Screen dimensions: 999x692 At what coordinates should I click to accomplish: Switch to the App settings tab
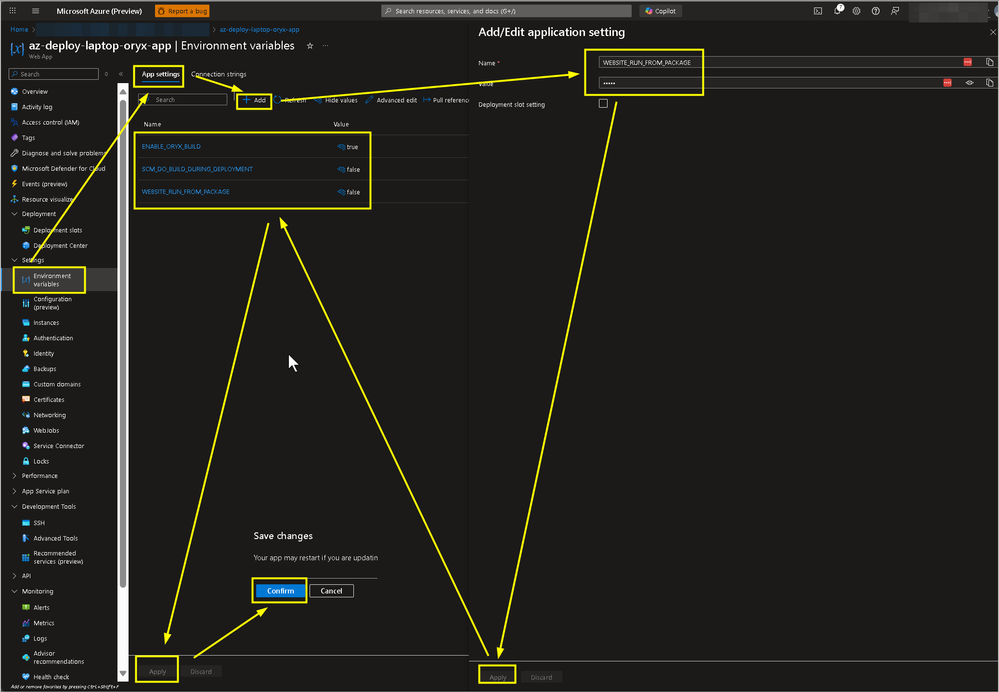pos(161,75)
